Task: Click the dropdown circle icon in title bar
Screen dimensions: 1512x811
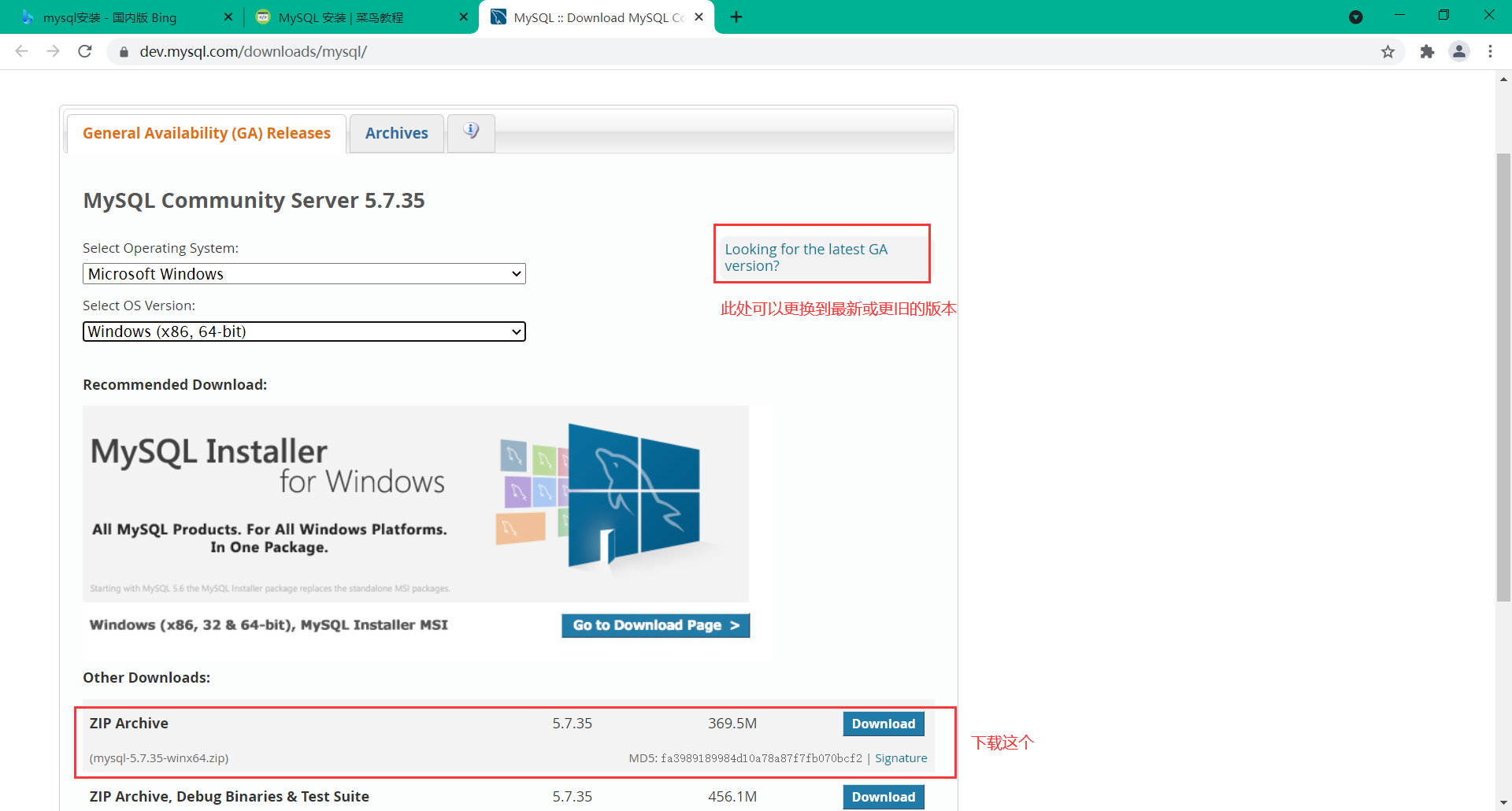Action: point(1355,17)
